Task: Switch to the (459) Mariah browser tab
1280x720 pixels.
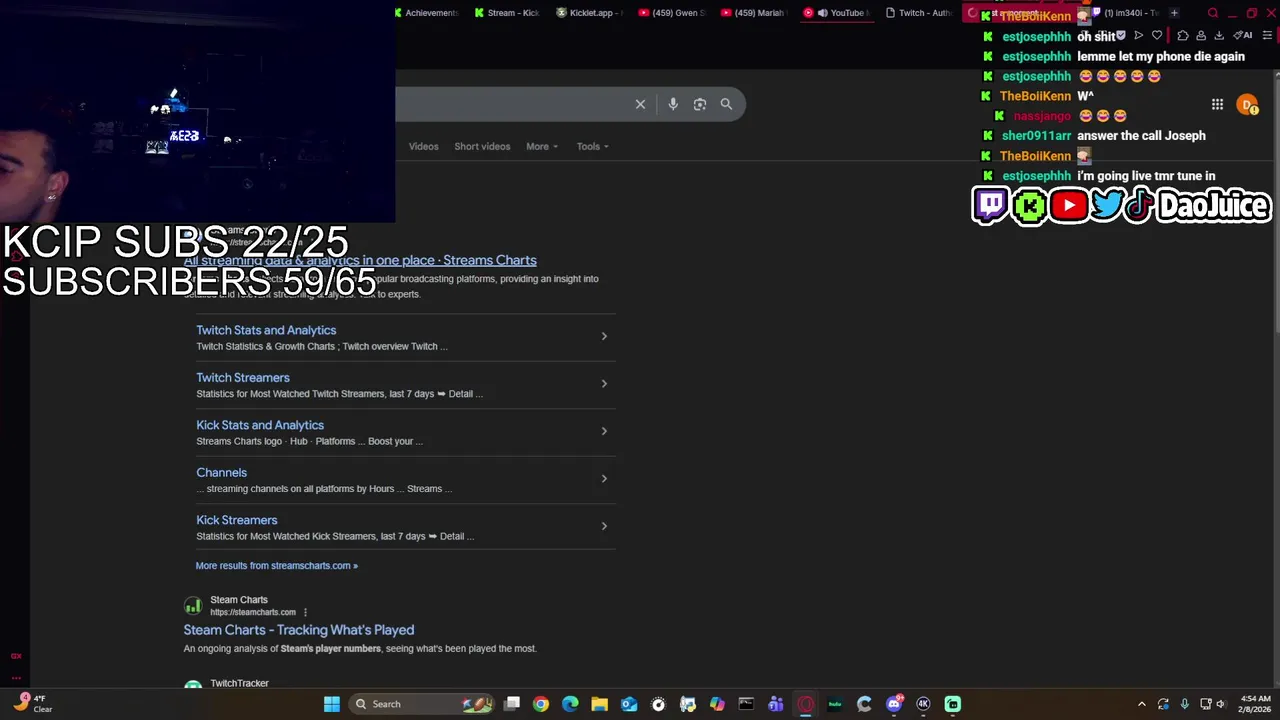Action: coord(753,13)
